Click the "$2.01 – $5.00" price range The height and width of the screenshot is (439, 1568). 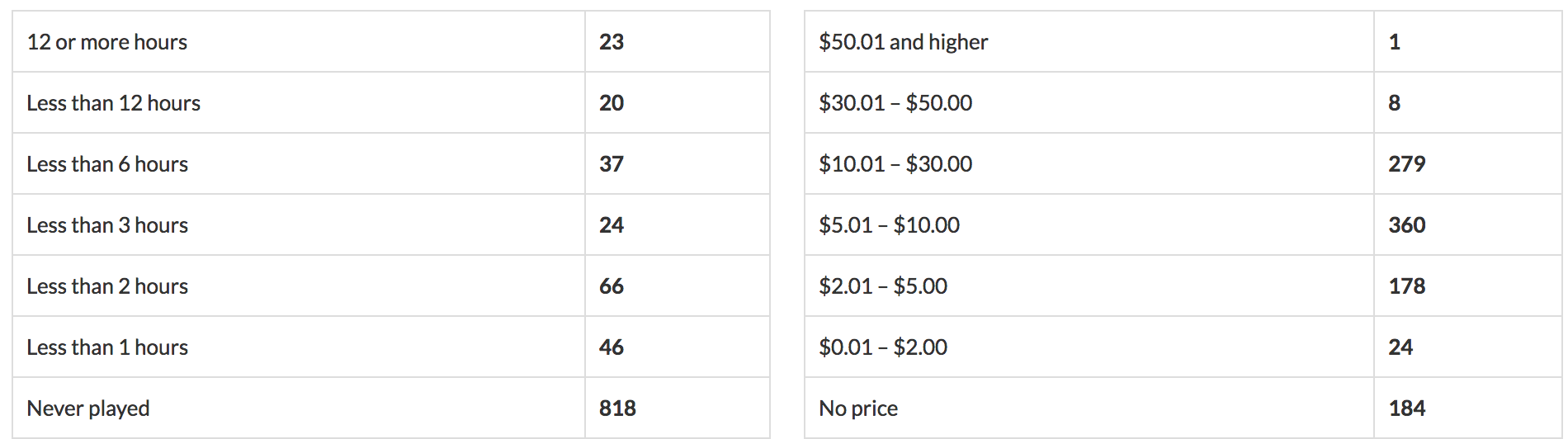[x=883, y=286]
